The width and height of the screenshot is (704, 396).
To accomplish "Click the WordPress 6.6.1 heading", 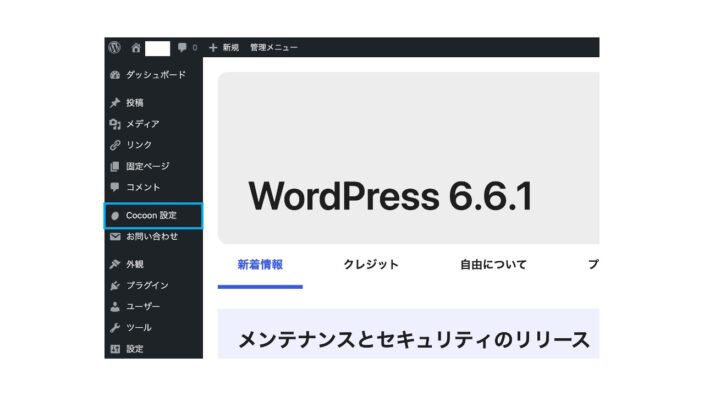I will pos(391,196).
